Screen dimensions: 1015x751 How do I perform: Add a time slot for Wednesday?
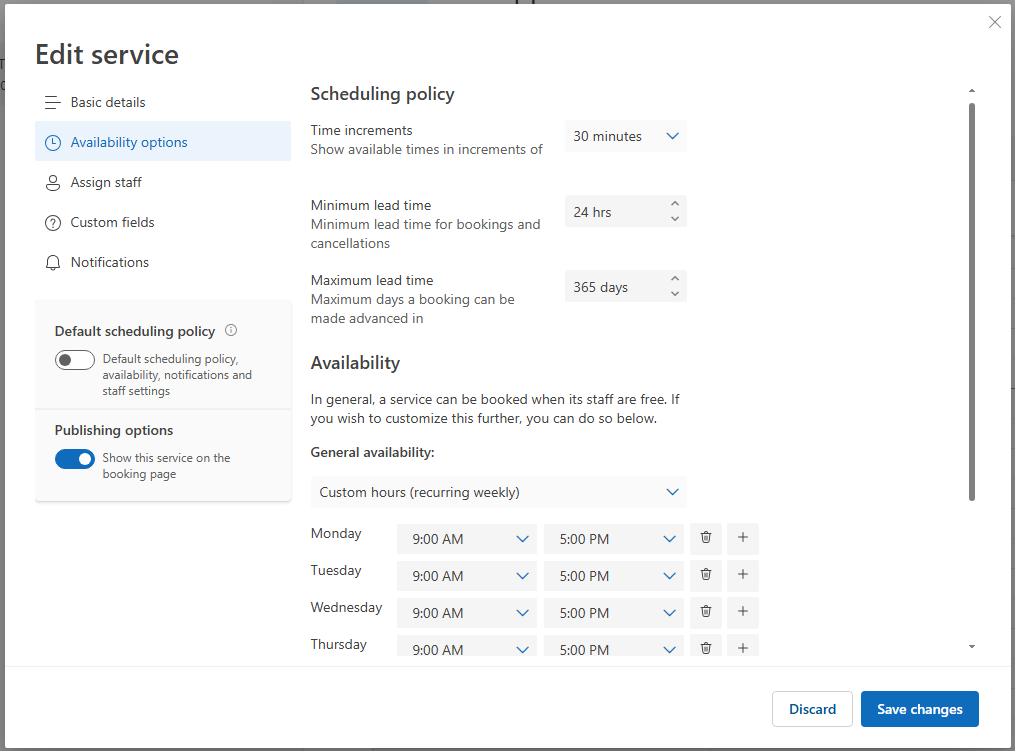coord(743,612)
